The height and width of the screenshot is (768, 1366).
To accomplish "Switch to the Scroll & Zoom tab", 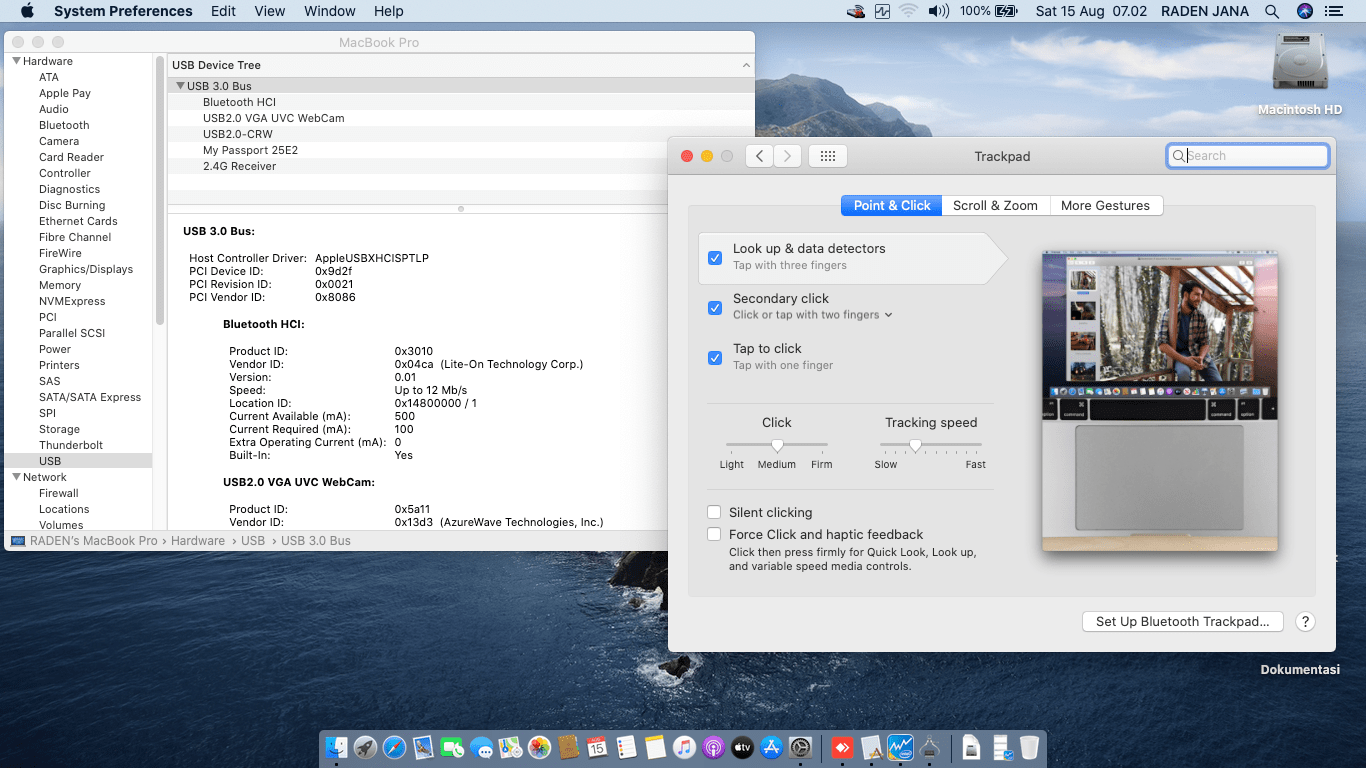I will point(995,205).
